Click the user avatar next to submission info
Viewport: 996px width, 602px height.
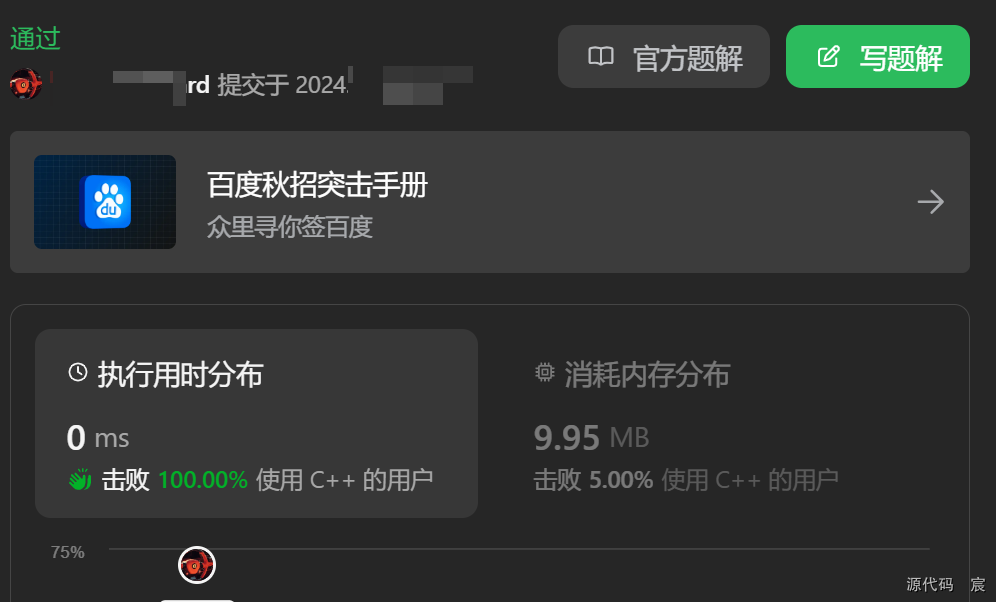coord(25,84)
